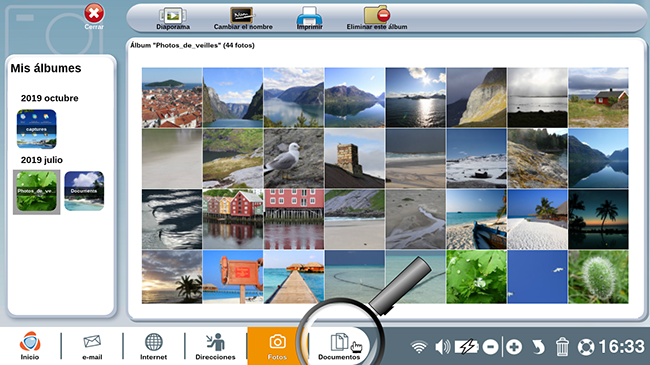Open the Documents album with beach cover
Image resolution: width=650 pixels, height=365 pixels.
pos(84,191)
